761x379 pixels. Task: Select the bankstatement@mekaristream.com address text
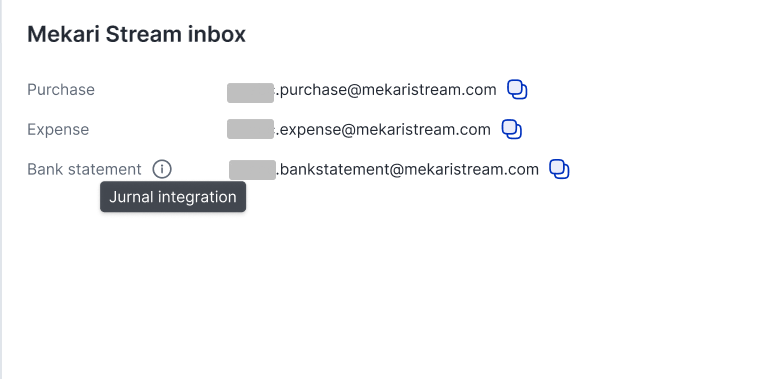pos(408,169)
